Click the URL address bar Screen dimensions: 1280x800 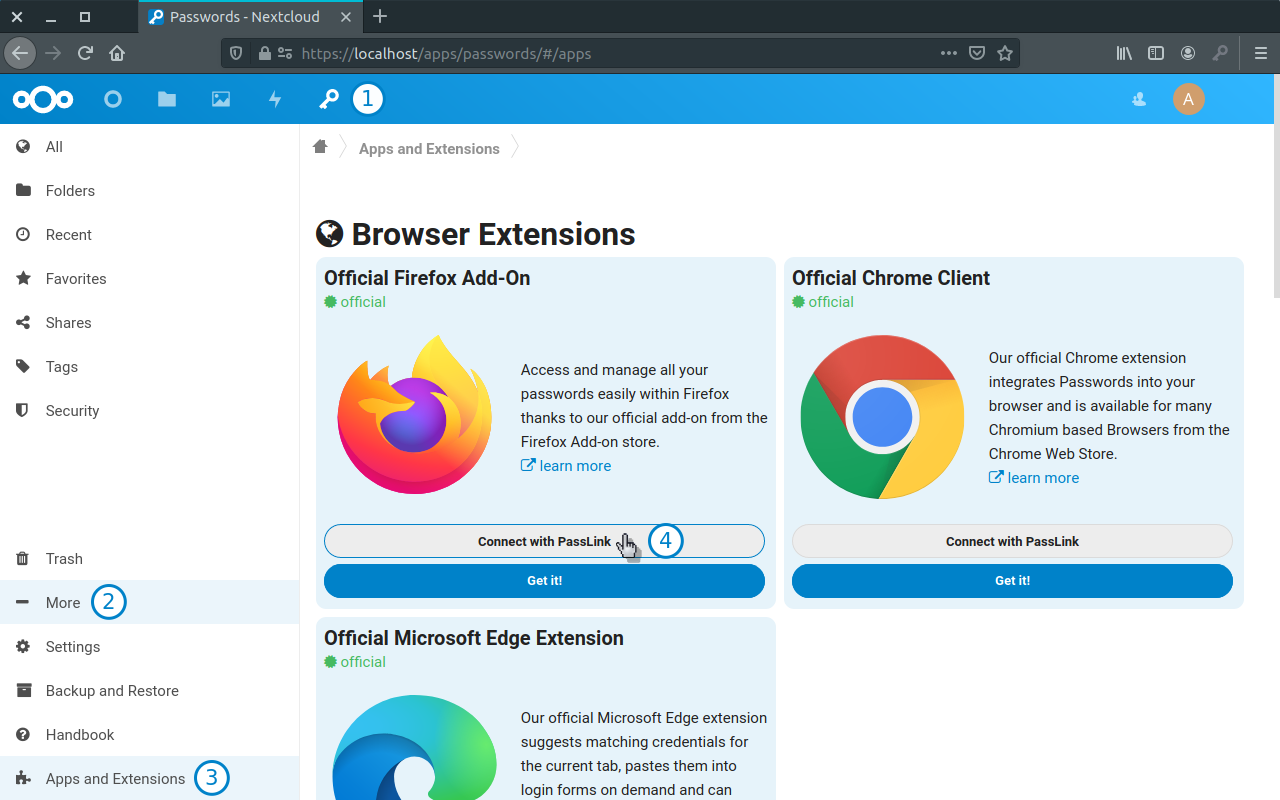coord(620,53)
